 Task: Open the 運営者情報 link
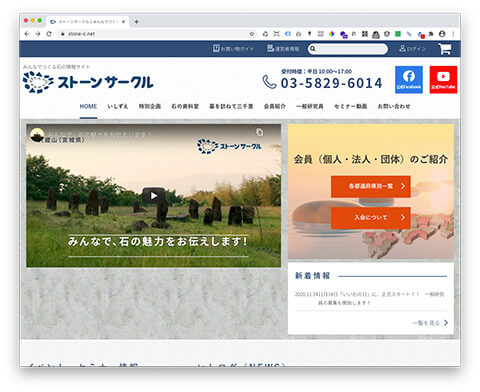[283, 49]
